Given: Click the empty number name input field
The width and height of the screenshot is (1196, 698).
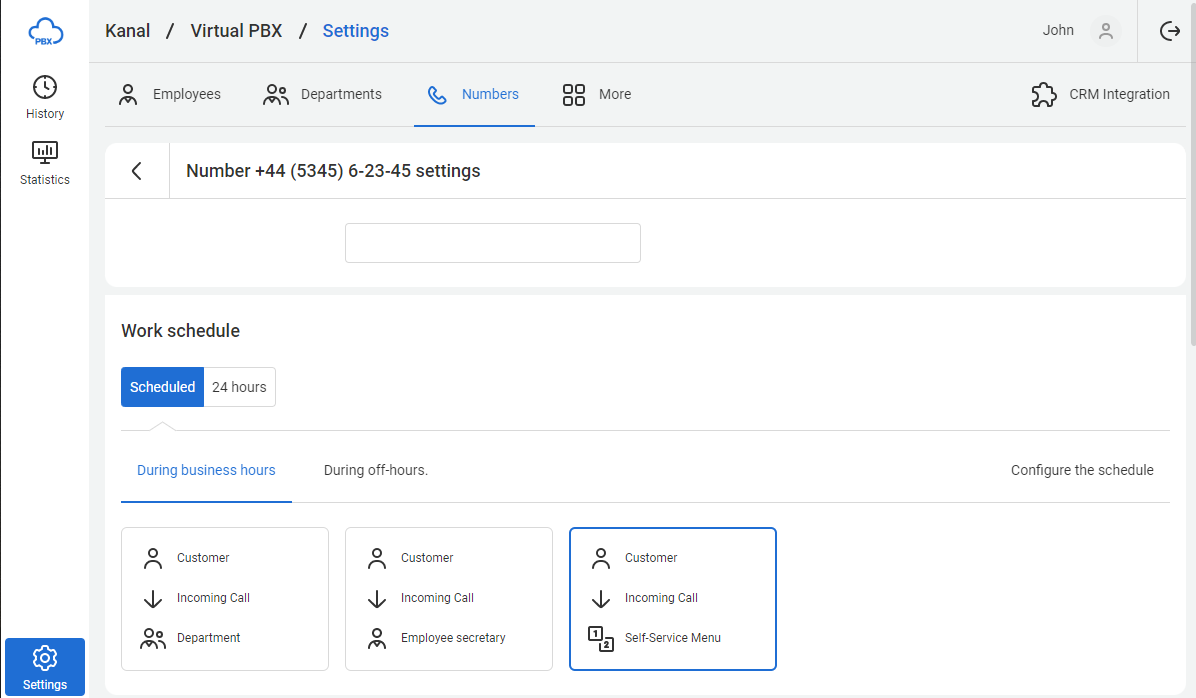Looking at the screenshot, I should tap(493, 243).
